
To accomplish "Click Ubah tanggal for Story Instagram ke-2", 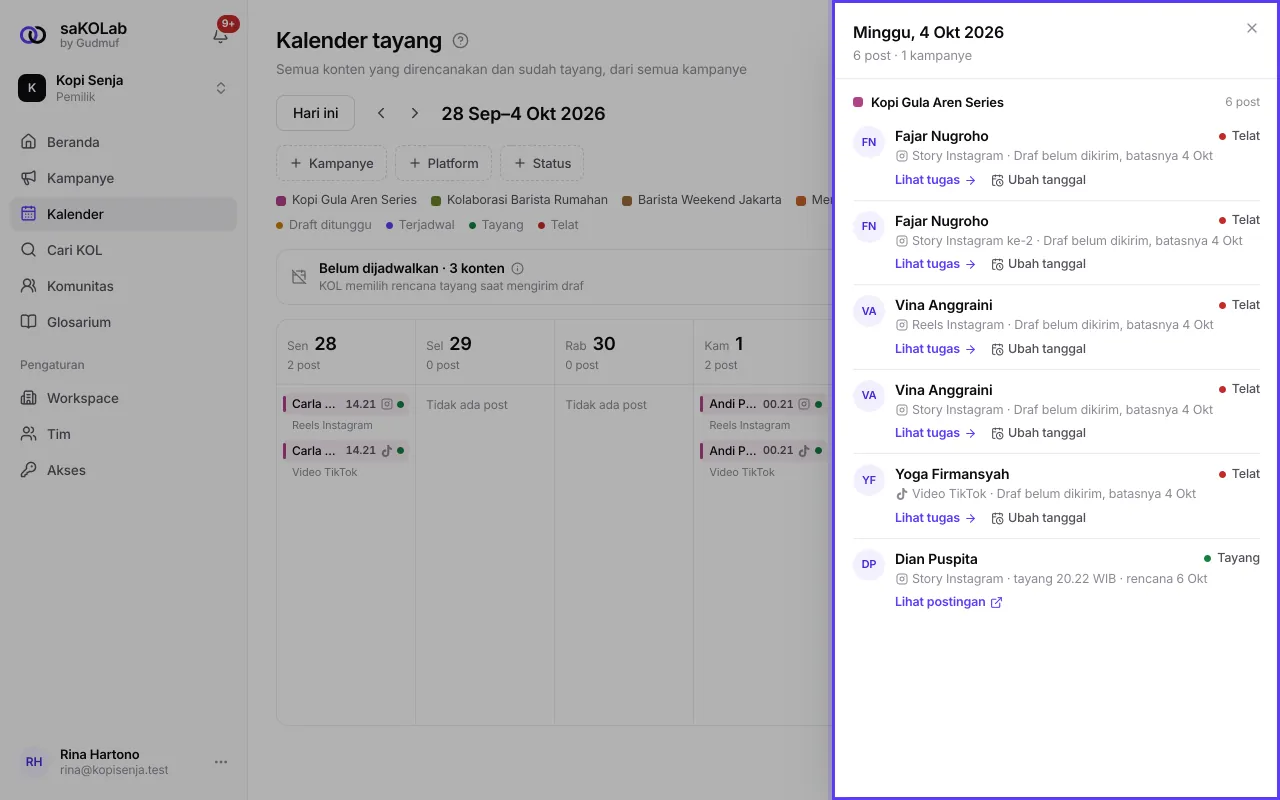I will click(x=1038, y=264).
